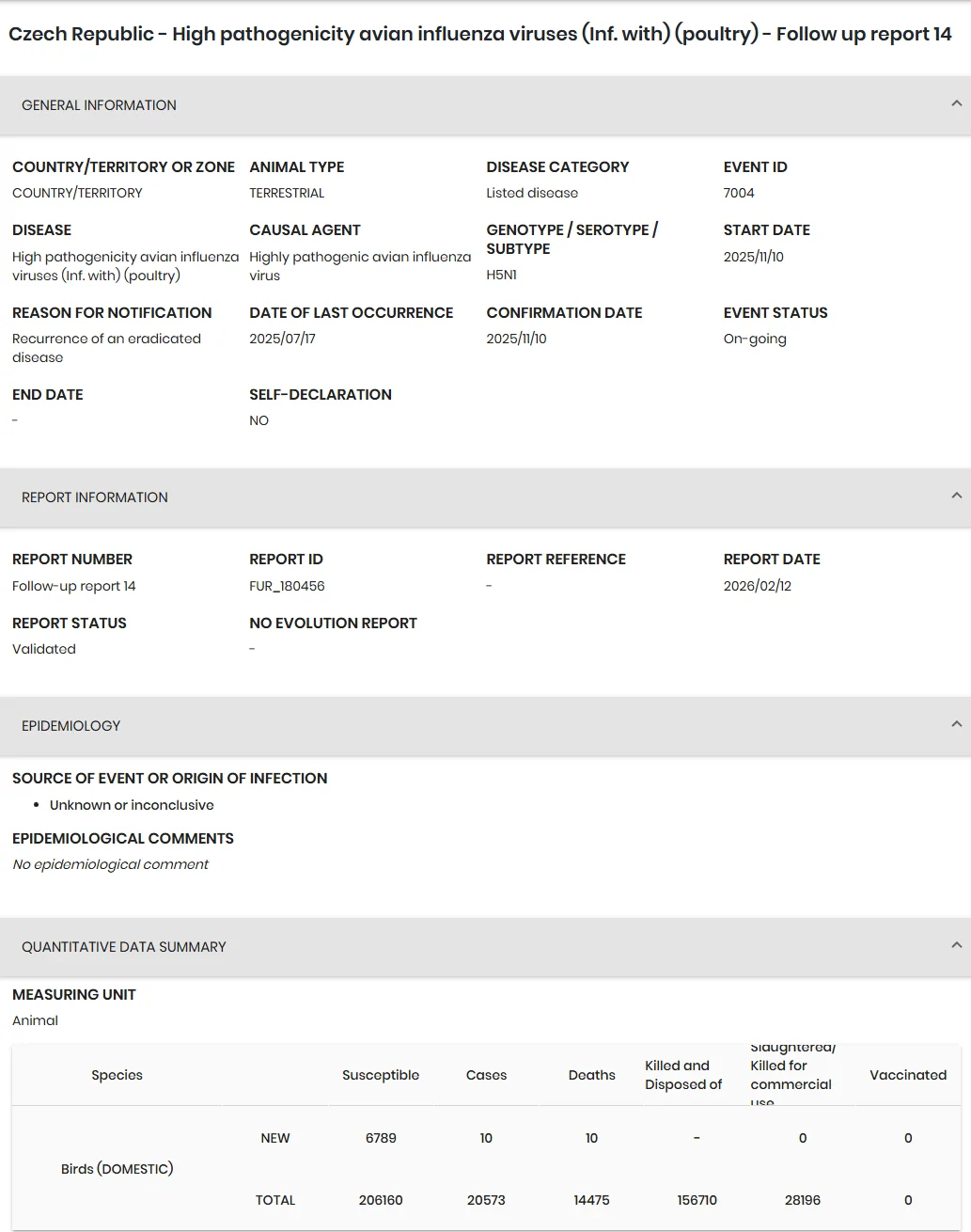Click the page title Follow up report 14
The image size is (971, 1232).
[x=864, y=34]
